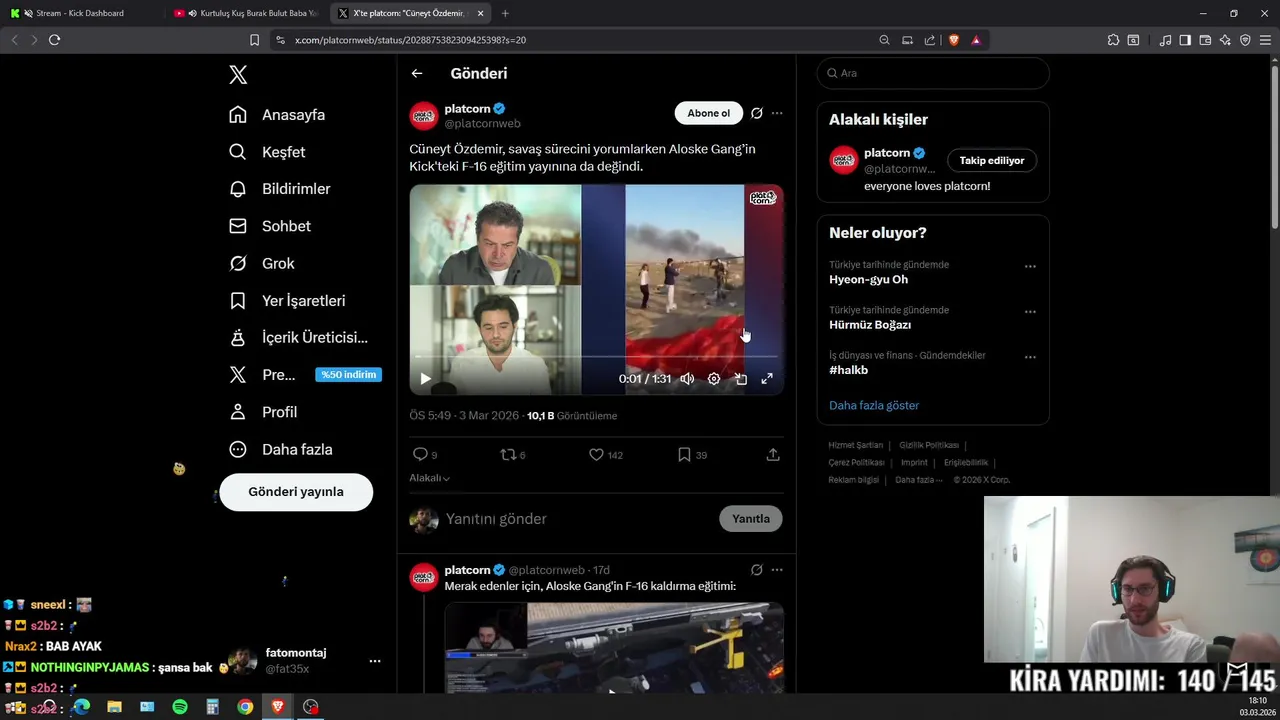Open options for Hyeon-gyu Oh trend
This screenshot has height=720, width=1280.
point(1030,267)
